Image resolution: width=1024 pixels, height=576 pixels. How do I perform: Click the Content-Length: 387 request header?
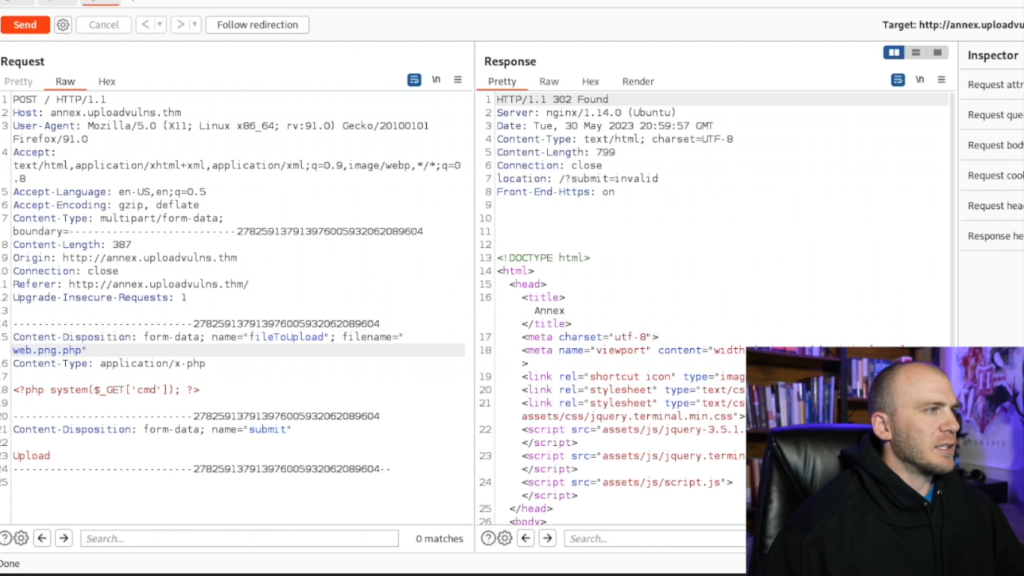[x=72, y=244]
